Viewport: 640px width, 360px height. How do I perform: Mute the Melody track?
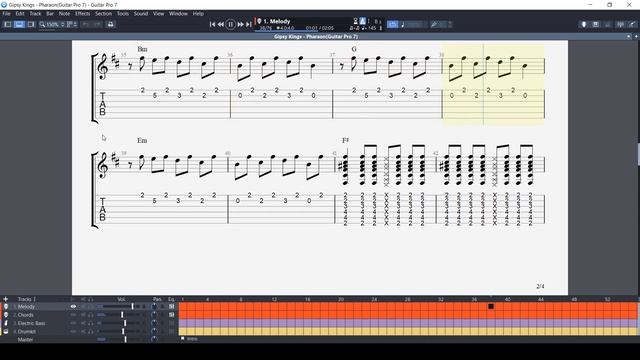pos(83,307)
